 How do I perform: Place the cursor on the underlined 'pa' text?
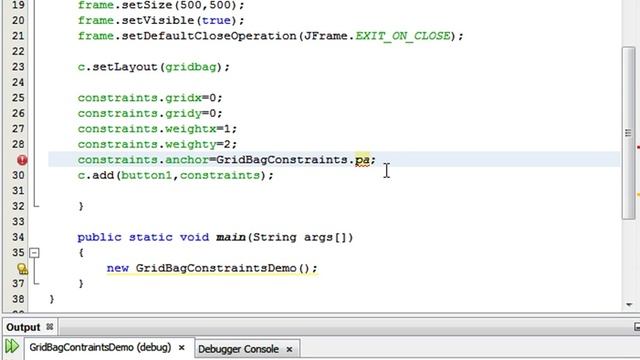(x=362, y=160)
